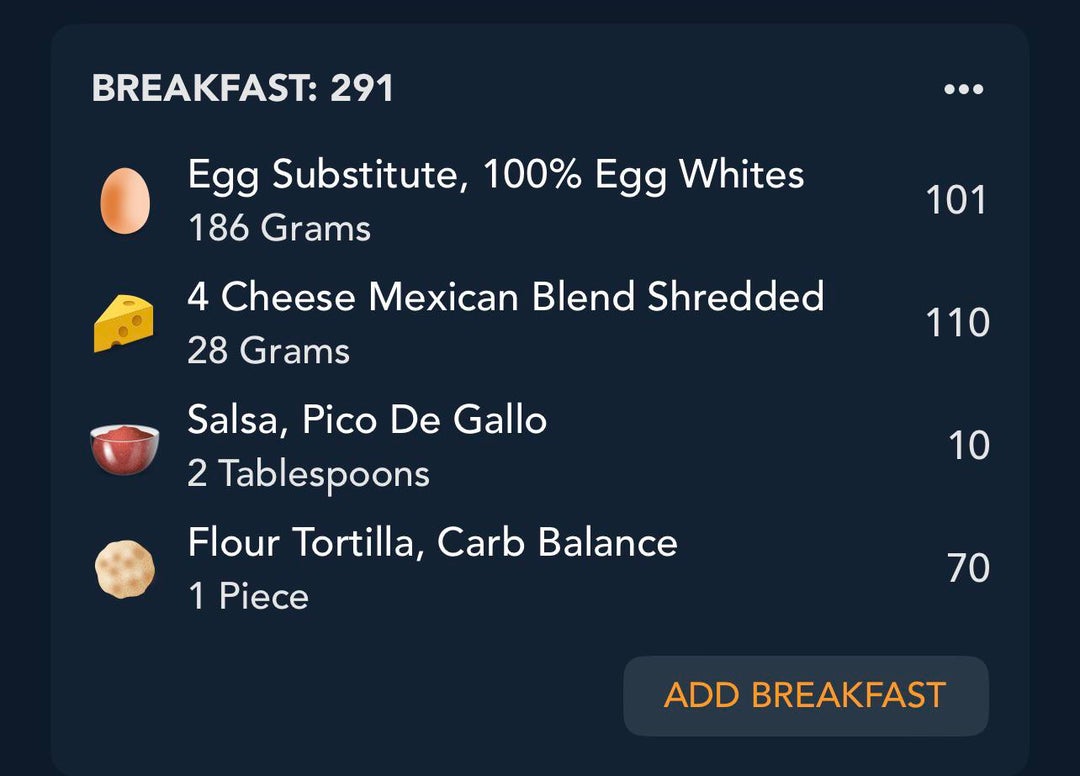Tap the 70 calorie value for tortilla
Screen dimensions: 1080x776
(x=968, y=568)
